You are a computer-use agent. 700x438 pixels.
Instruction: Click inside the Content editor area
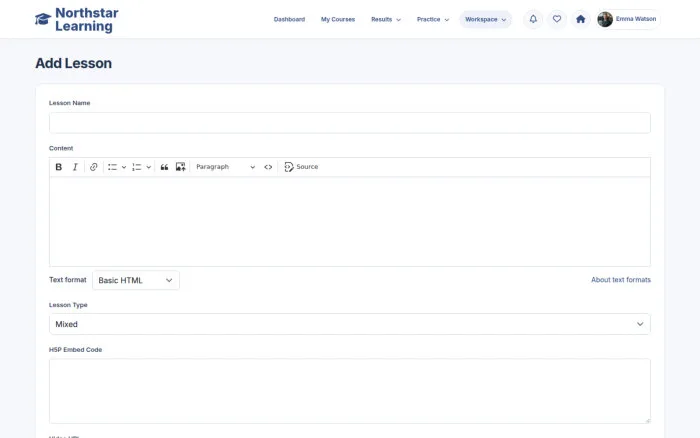(x=350, y=221)
